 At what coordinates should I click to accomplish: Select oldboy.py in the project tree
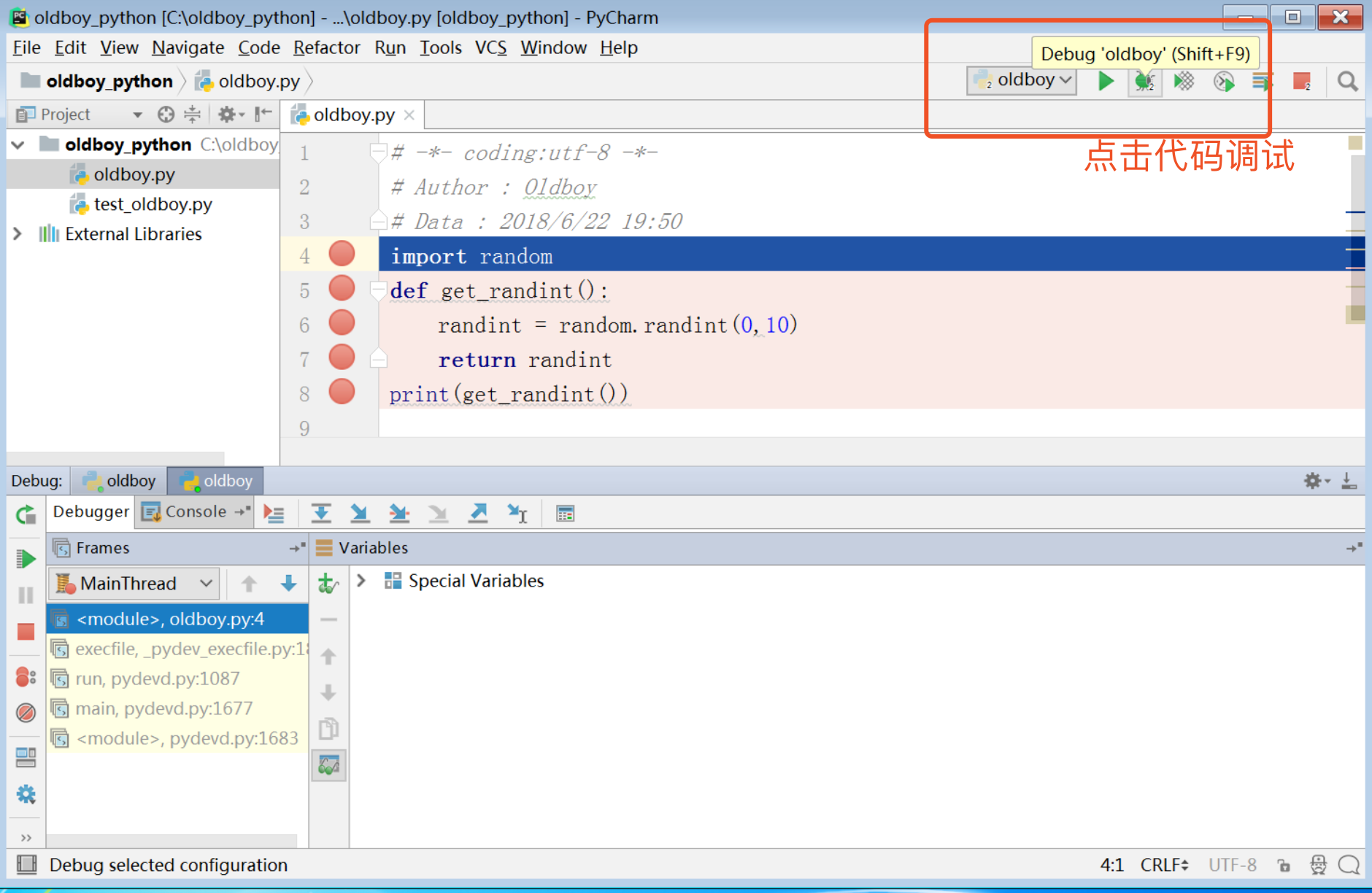coord(134,174)
